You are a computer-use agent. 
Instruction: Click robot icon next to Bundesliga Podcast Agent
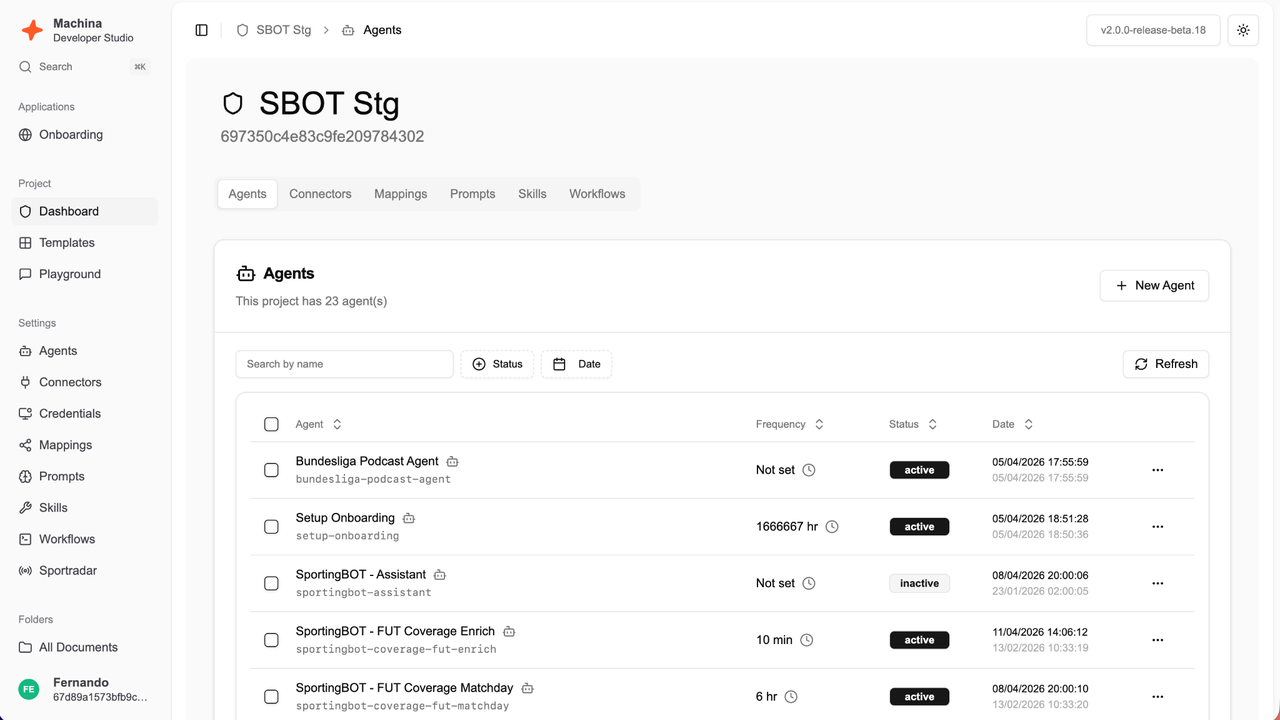tap(452, 462)
